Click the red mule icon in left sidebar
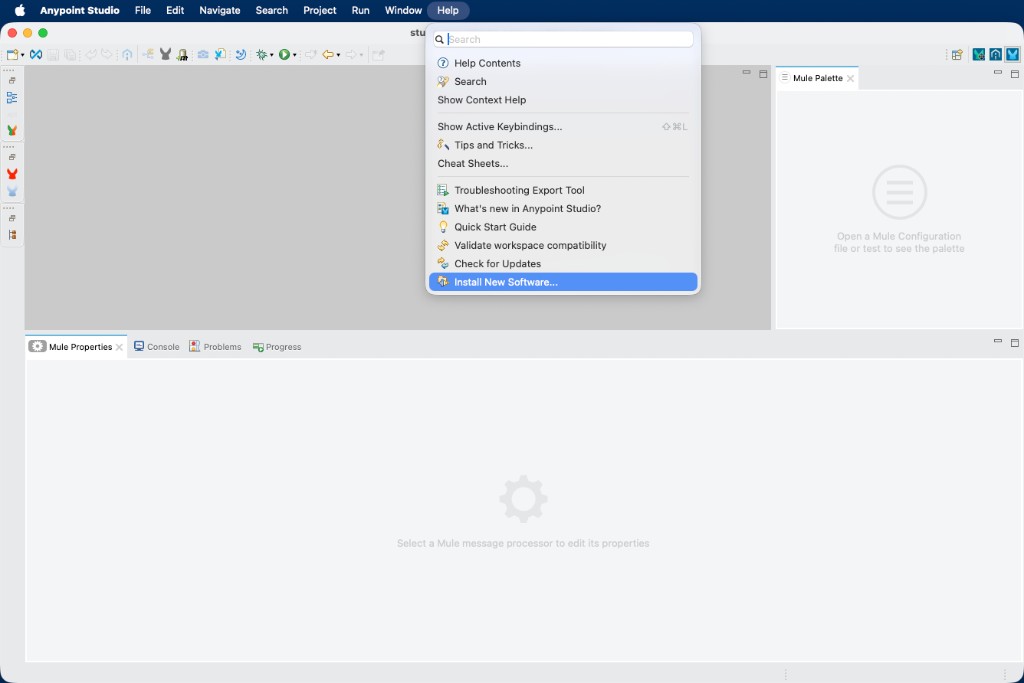1024x683 pixels. coord(12,174)
